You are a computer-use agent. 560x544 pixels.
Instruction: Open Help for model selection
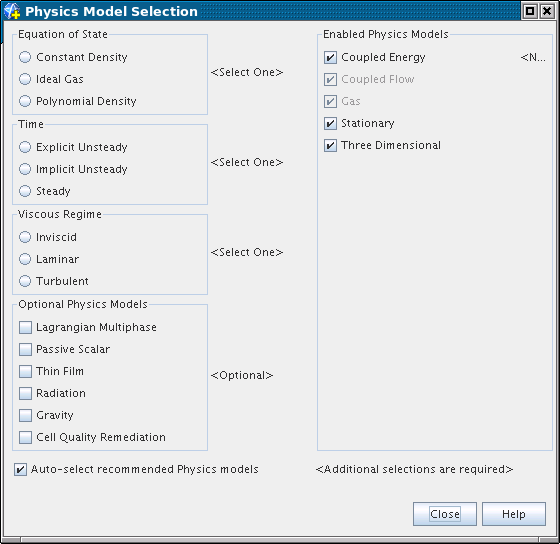click(x=514, y=514)
